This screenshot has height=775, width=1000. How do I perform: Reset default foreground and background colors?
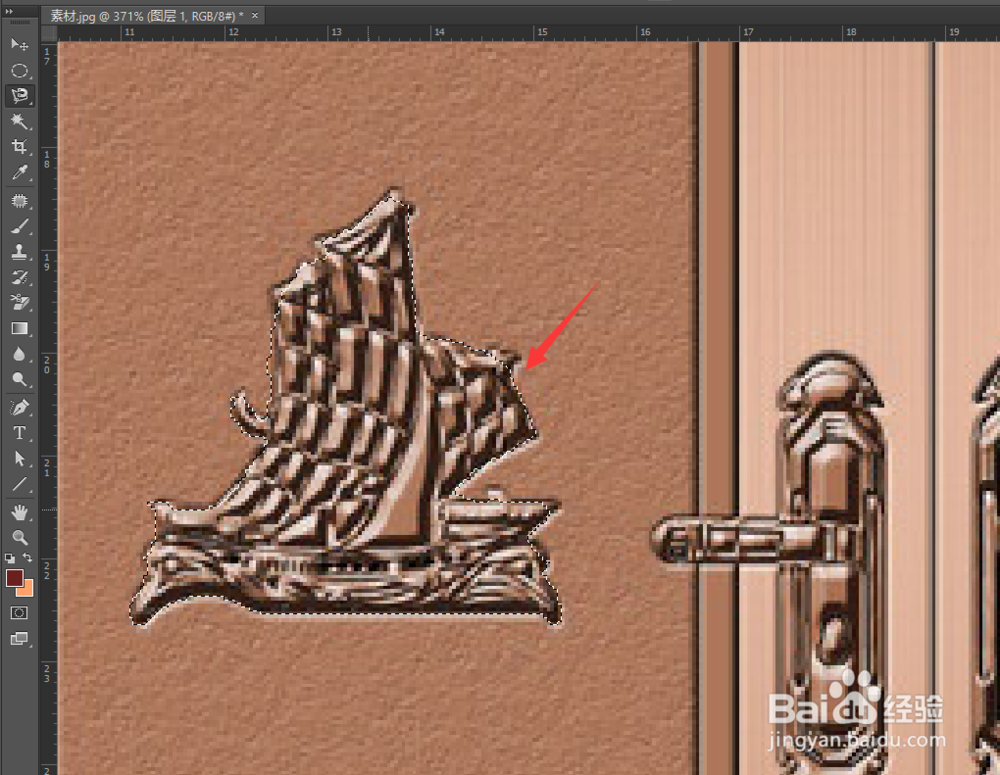tap(10, 558)
